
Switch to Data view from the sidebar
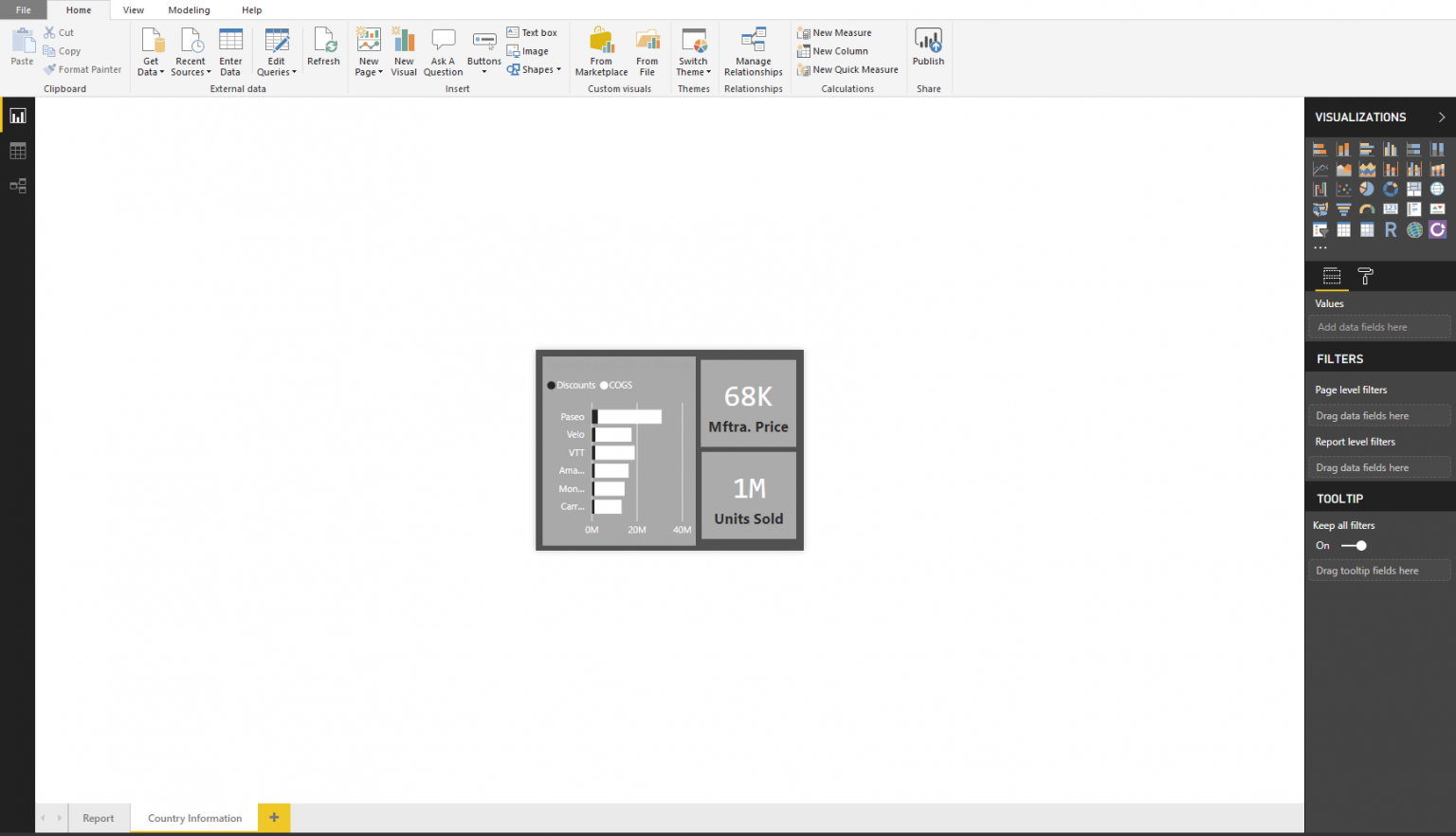pyautogui.click(x=18, y=150)
